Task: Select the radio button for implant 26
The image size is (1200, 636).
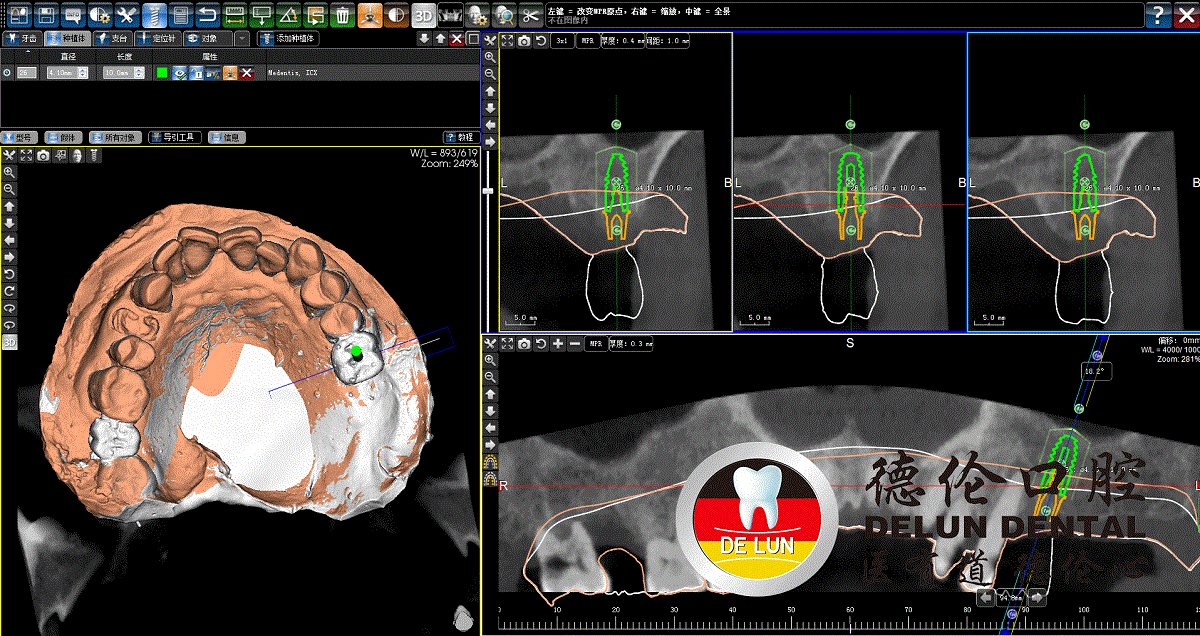Action: pos(7,73)
